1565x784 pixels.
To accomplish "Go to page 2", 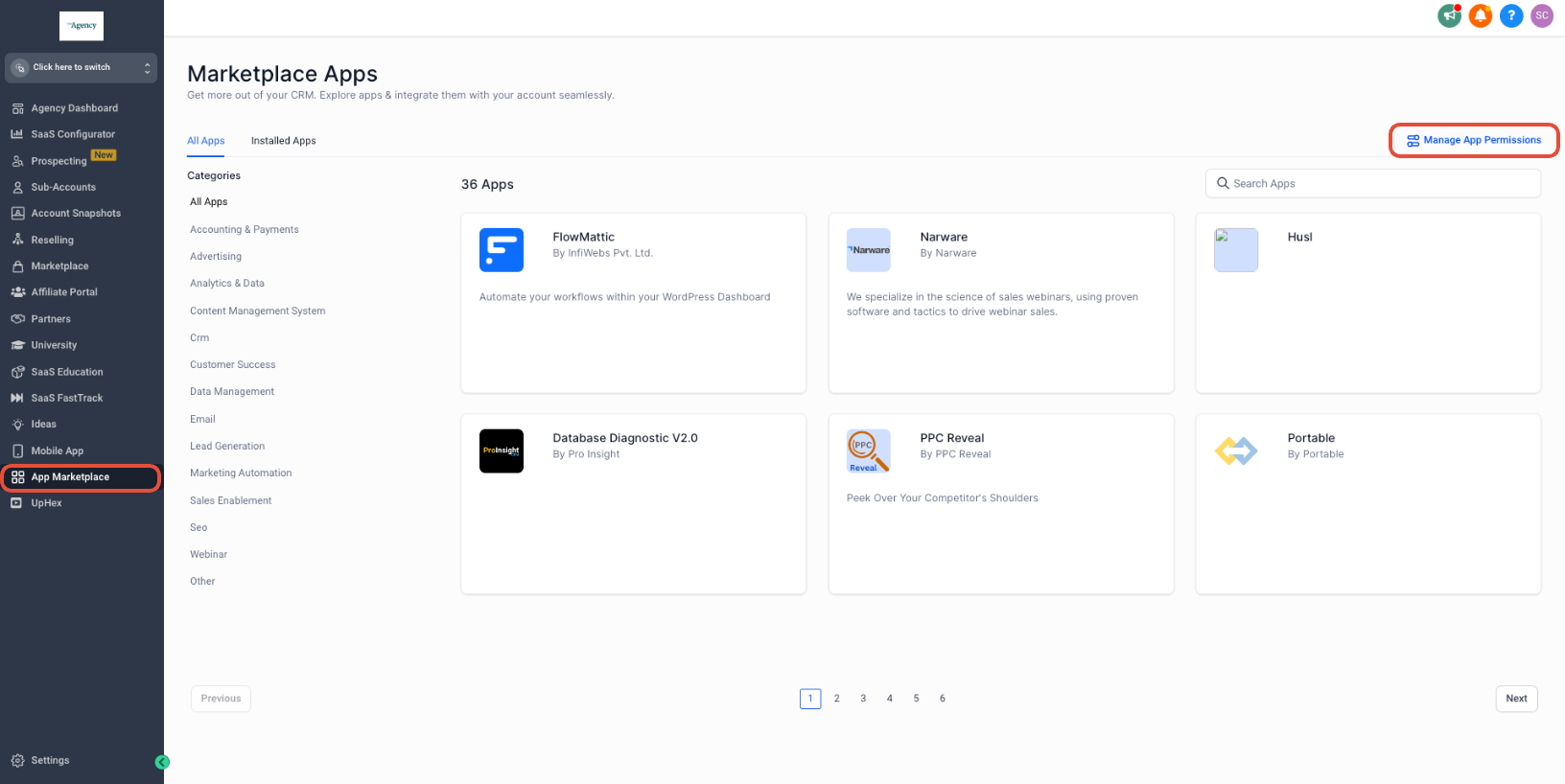I will coord(837,699).
